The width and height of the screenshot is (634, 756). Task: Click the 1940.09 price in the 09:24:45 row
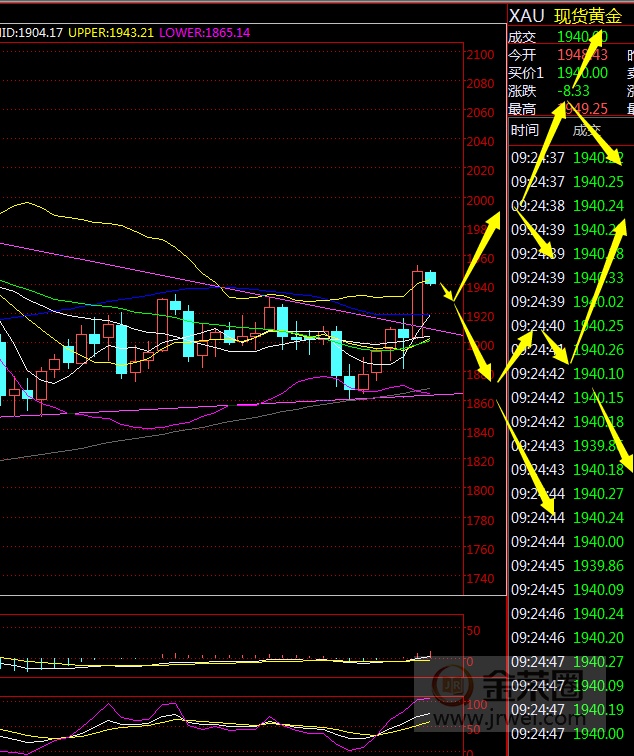point(598,590)
